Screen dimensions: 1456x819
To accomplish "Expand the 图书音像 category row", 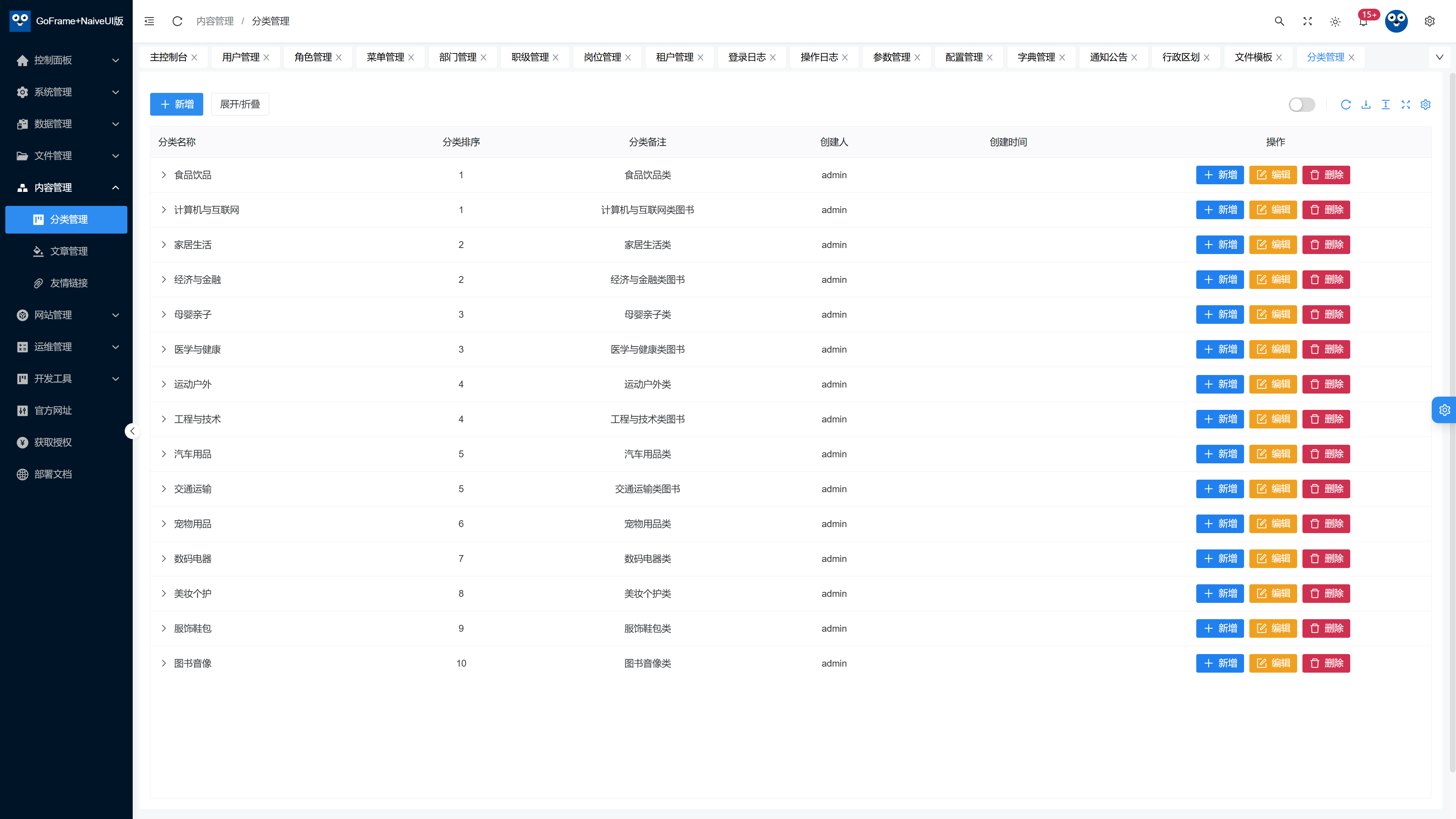I will coord(164,663).
